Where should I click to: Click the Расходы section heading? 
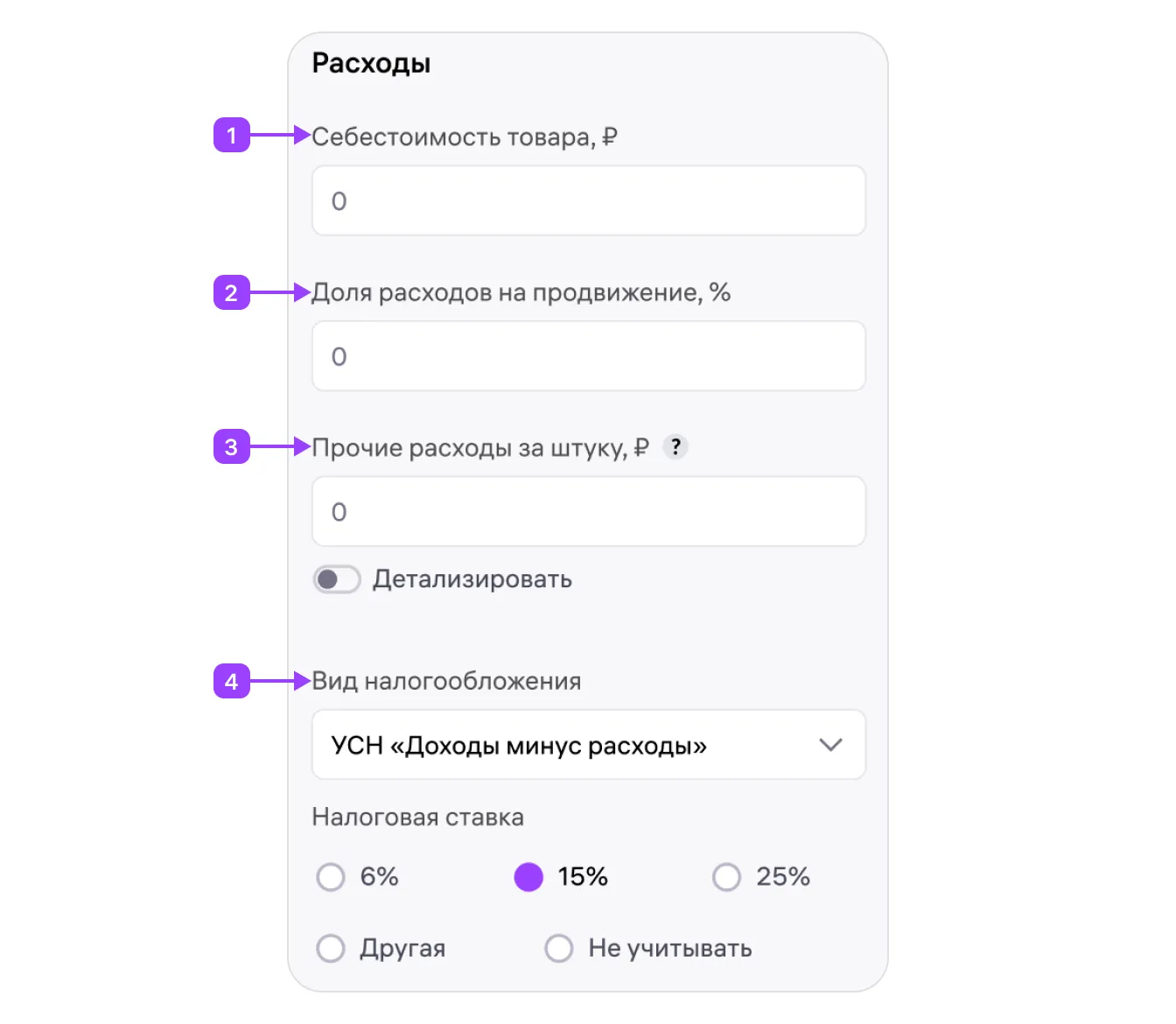click(x=371, y=63)
